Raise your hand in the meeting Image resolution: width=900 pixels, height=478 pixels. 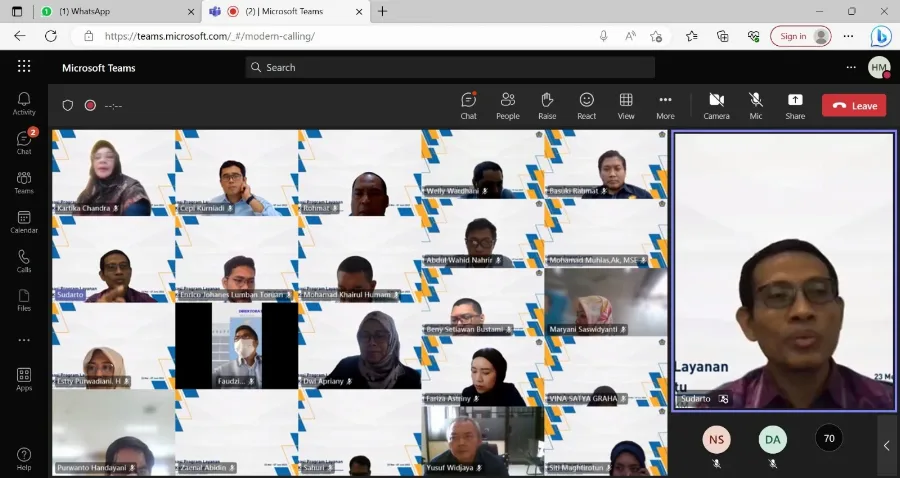547,106
